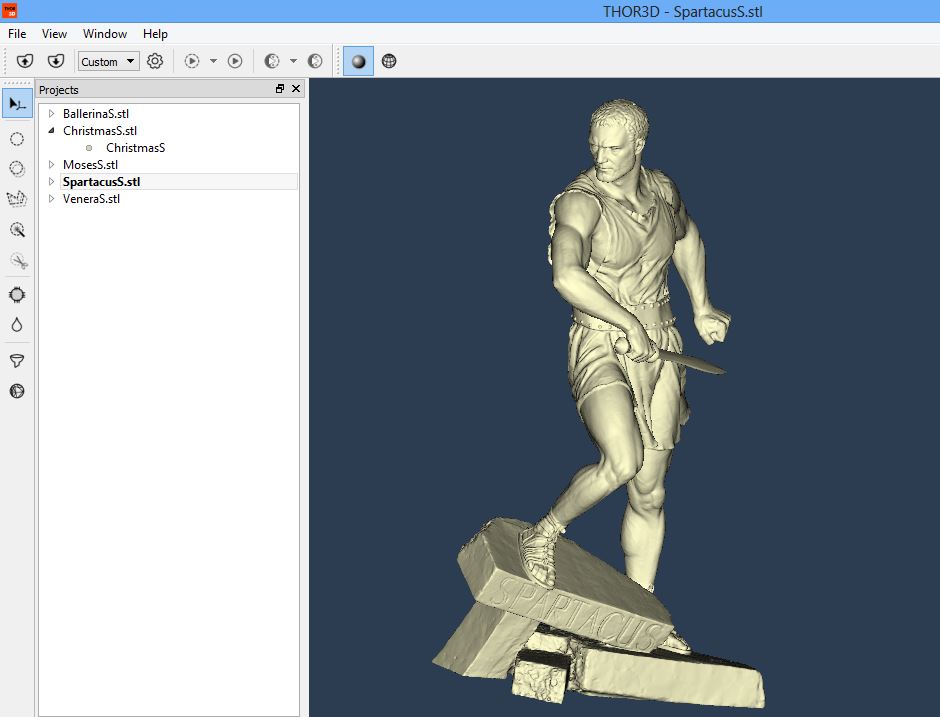The height and width of the screenshot is (717, 940).
Task: Click the export icon with down arrow
Action: tap(56, 61)
